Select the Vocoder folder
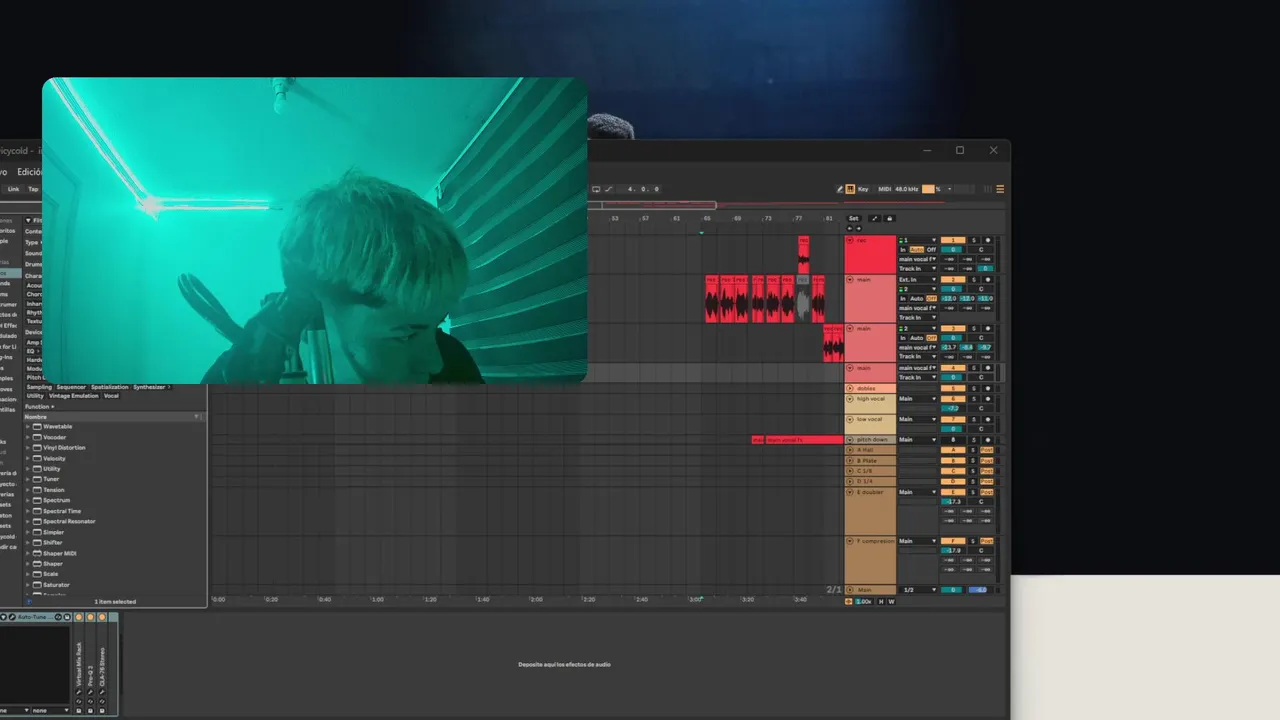This screenshot has height=720, width=1280. tap(56, 437)
